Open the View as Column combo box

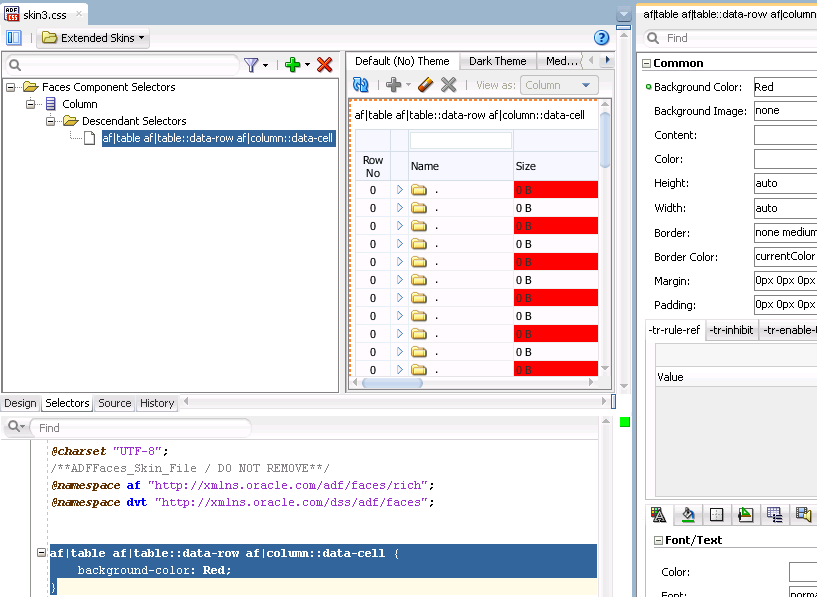(x=559, y=85)
